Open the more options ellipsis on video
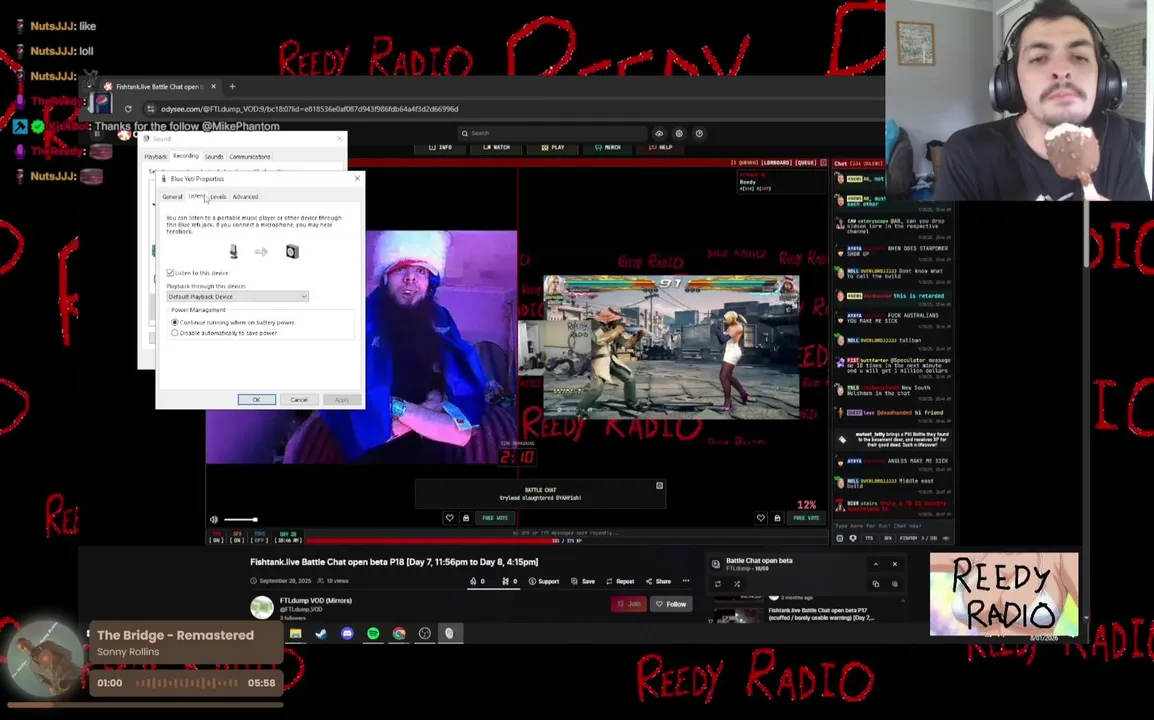This screenshot has height=720, width=1154. click(x=686, y=581)
